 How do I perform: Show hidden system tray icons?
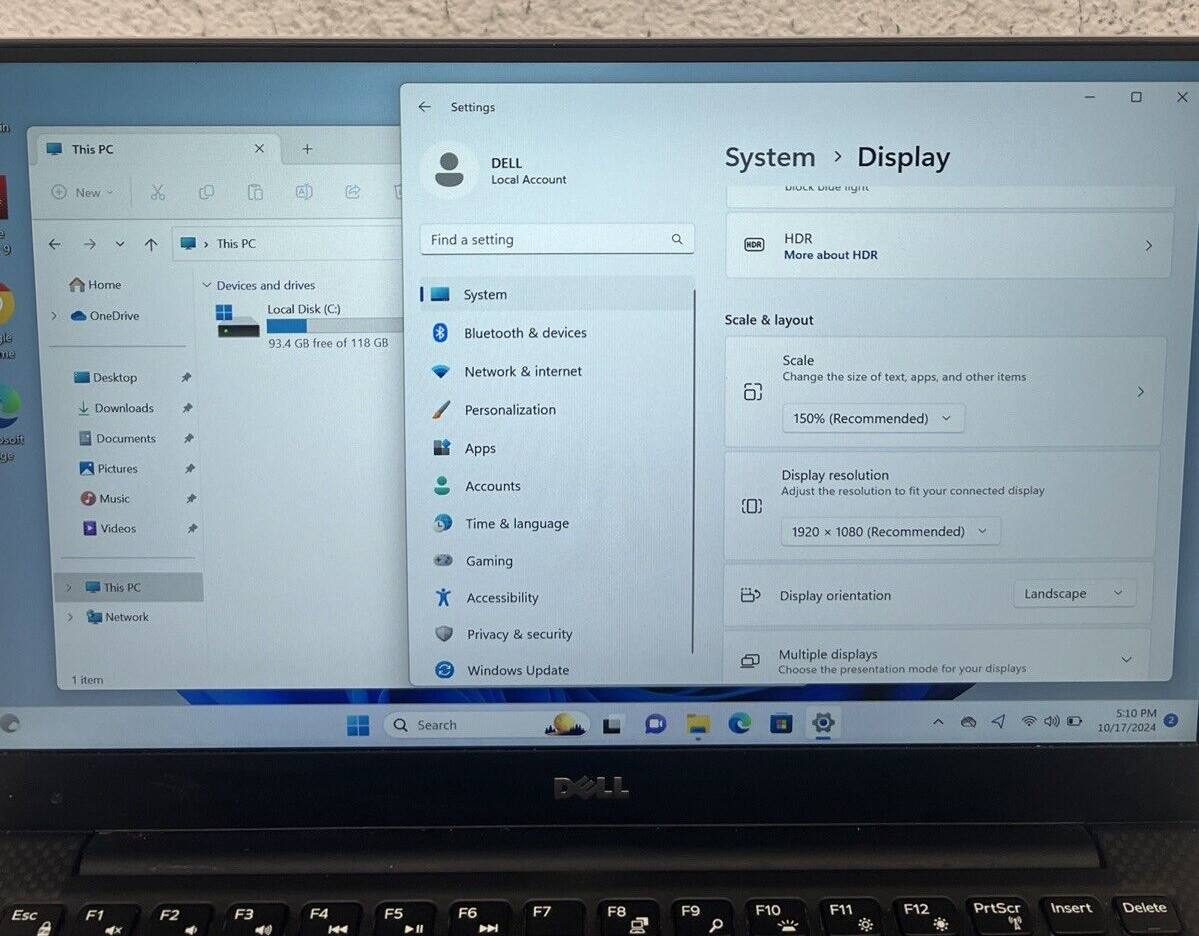click(938, 722)
